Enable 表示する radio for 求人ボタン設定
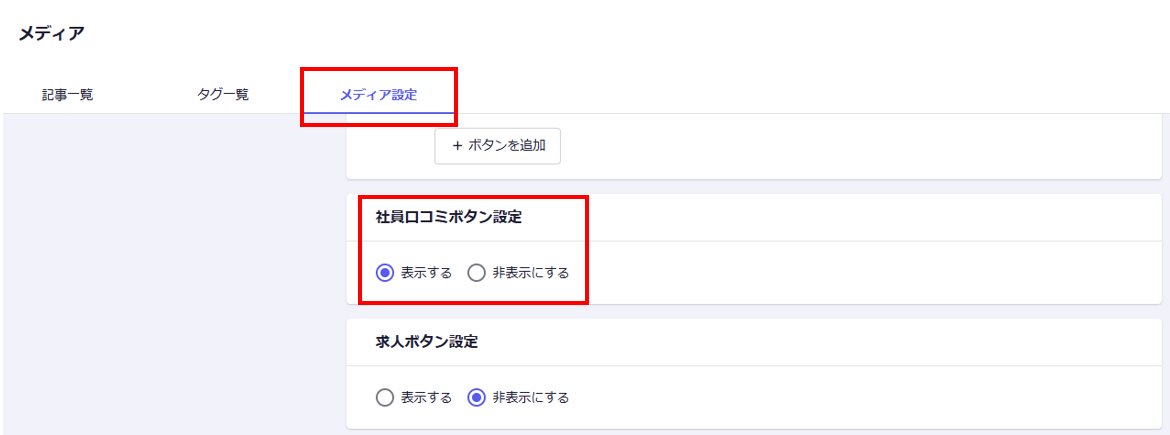Screen dimensions: 1170x435 pyautogui.click(x=385, y=397)
